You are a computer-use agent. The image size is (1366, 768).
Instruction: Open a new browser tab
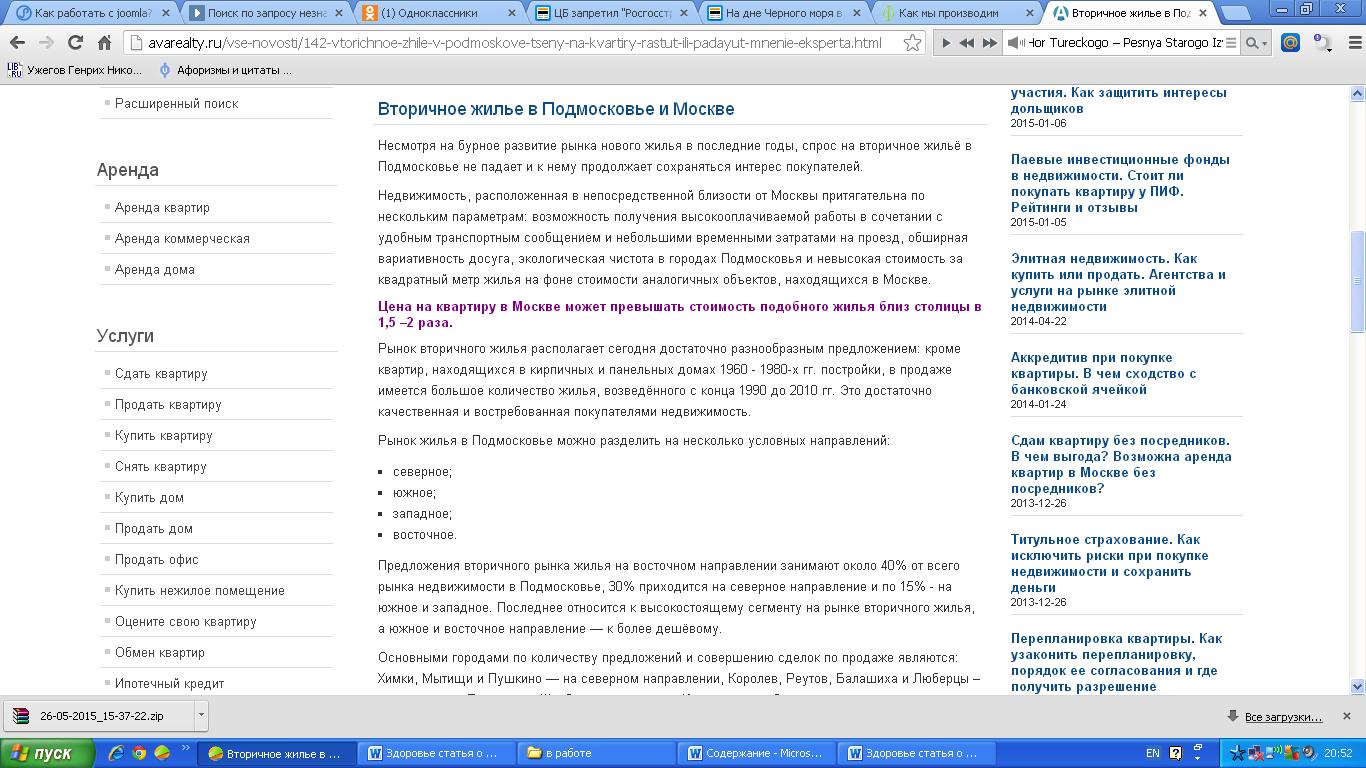[1236, 13]
